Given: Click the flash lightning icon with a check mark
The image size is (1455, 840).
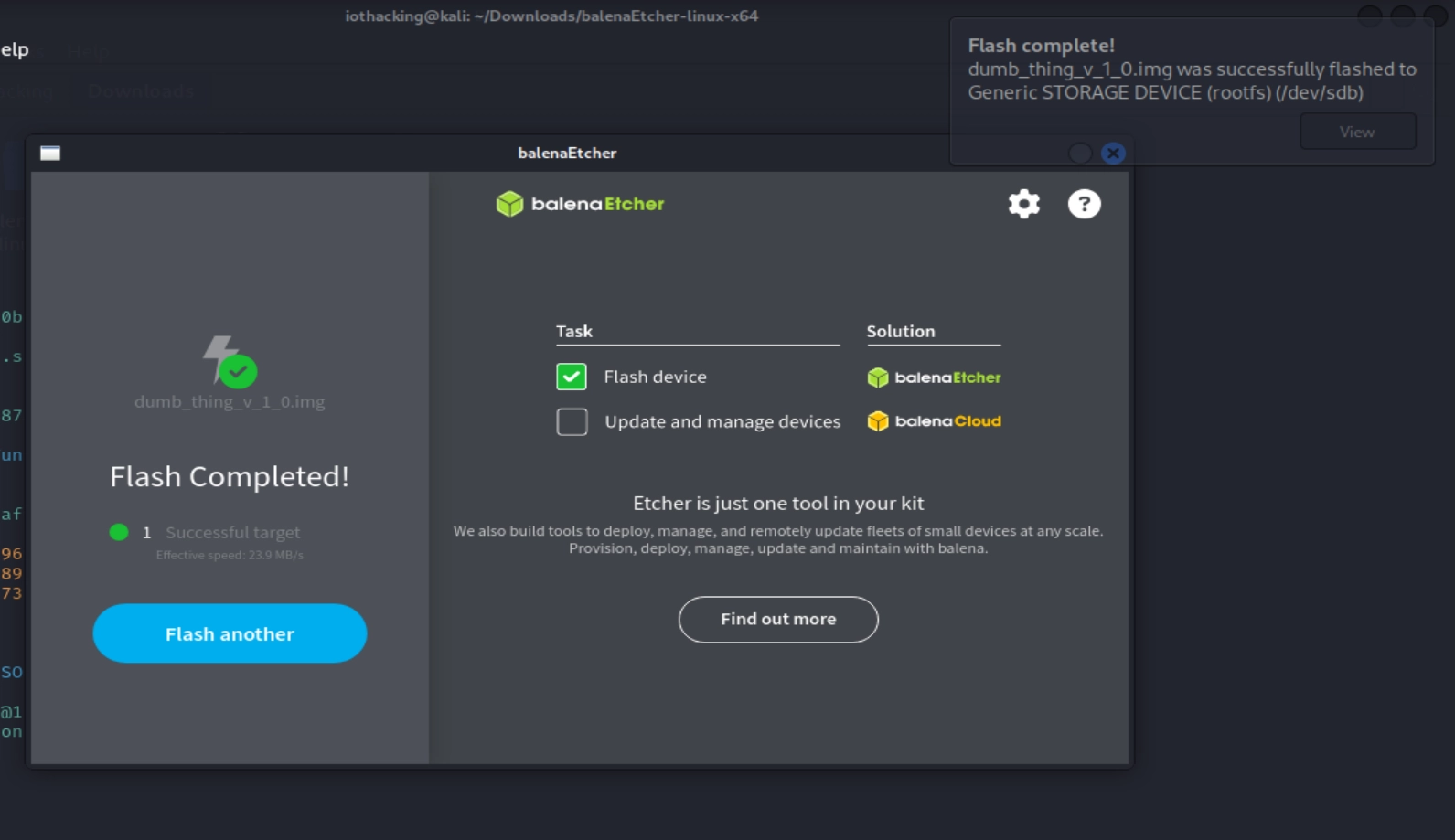Looking at the screenshot, I should [230, 361].
